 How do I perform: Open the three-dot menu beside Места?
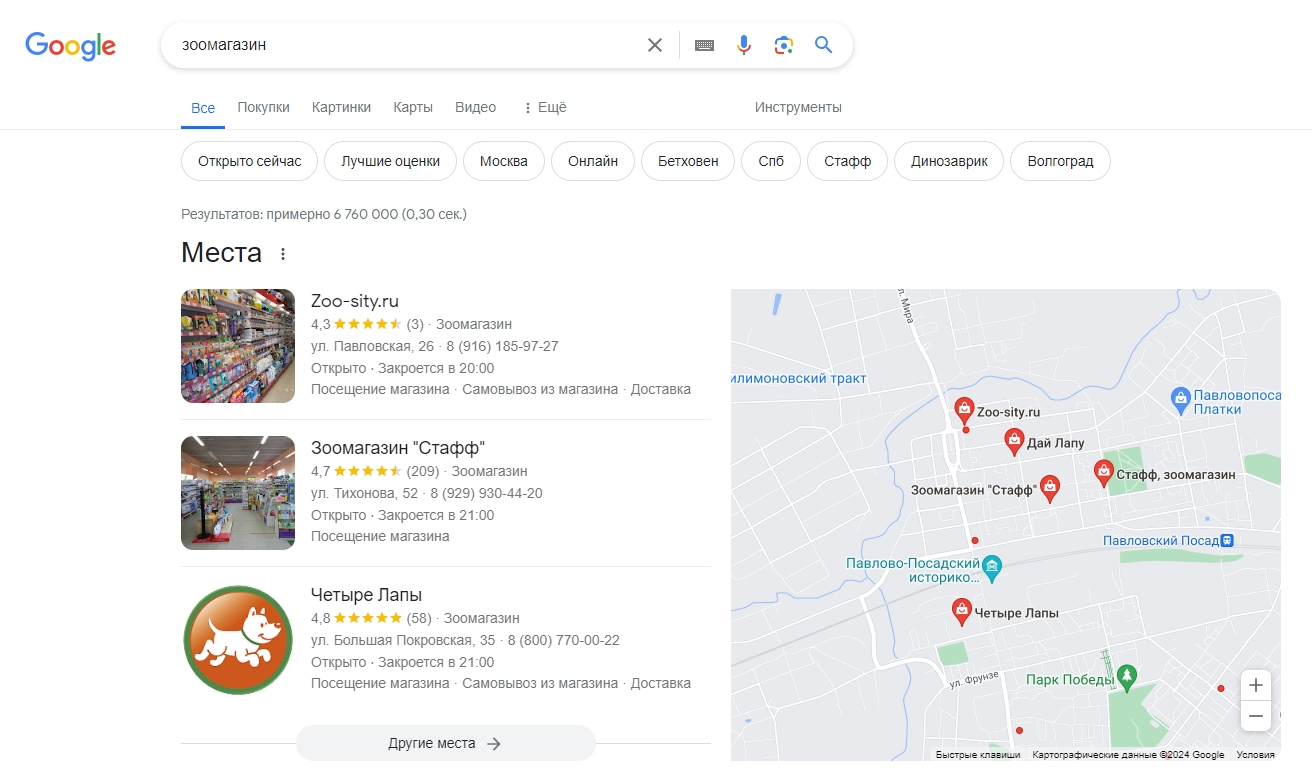(283, 254)
